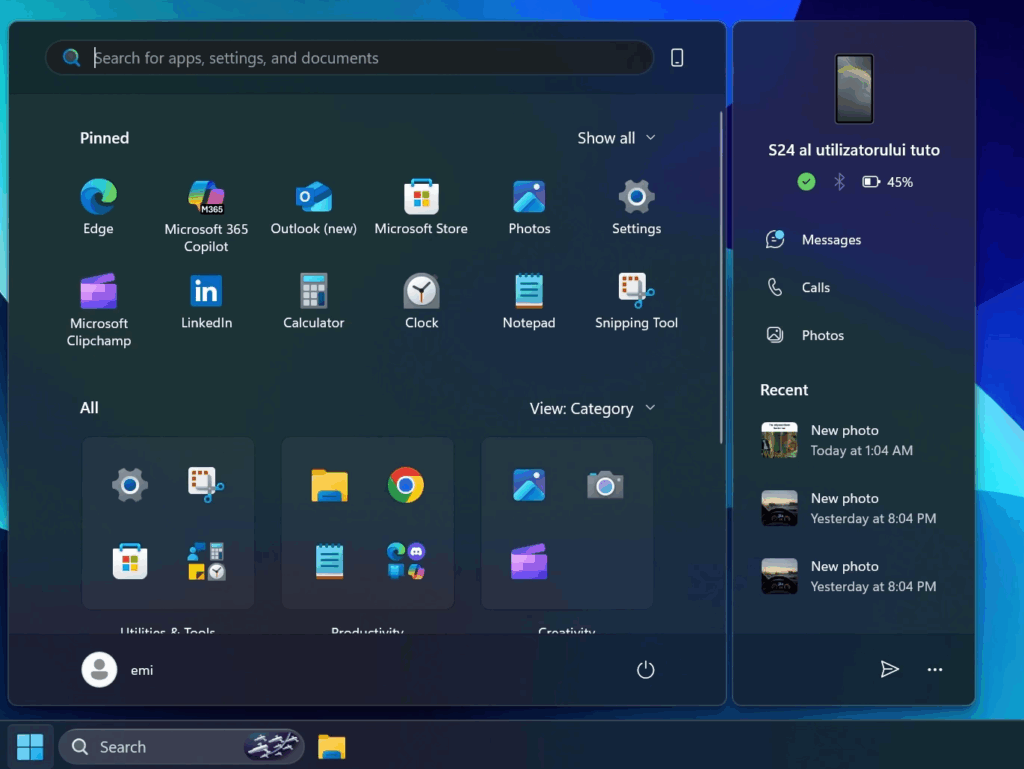Open more options in phone panel
Image resolution: width=1024 pixels, height=769 pixels.
[x=935, y=670]
